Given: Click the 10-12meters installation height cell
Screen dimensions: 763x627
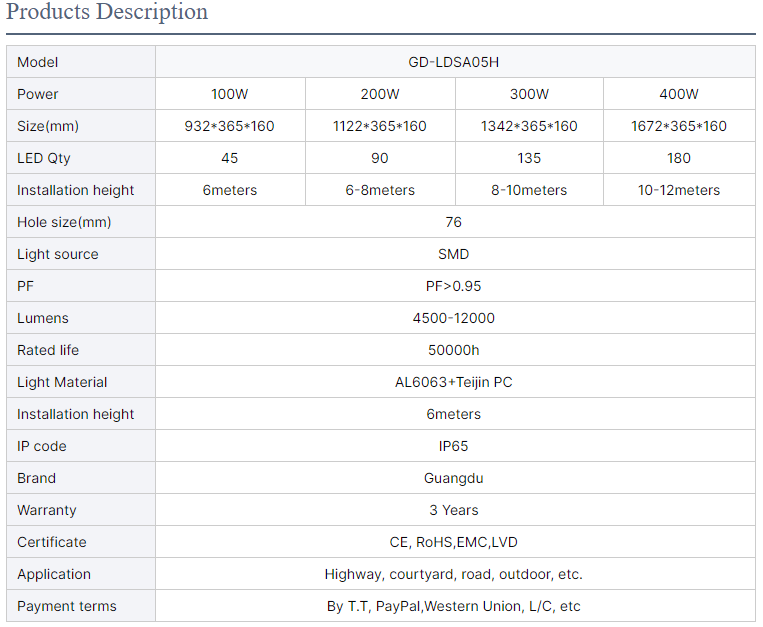Looking at the screenshot, I should (x=679, y=190).
